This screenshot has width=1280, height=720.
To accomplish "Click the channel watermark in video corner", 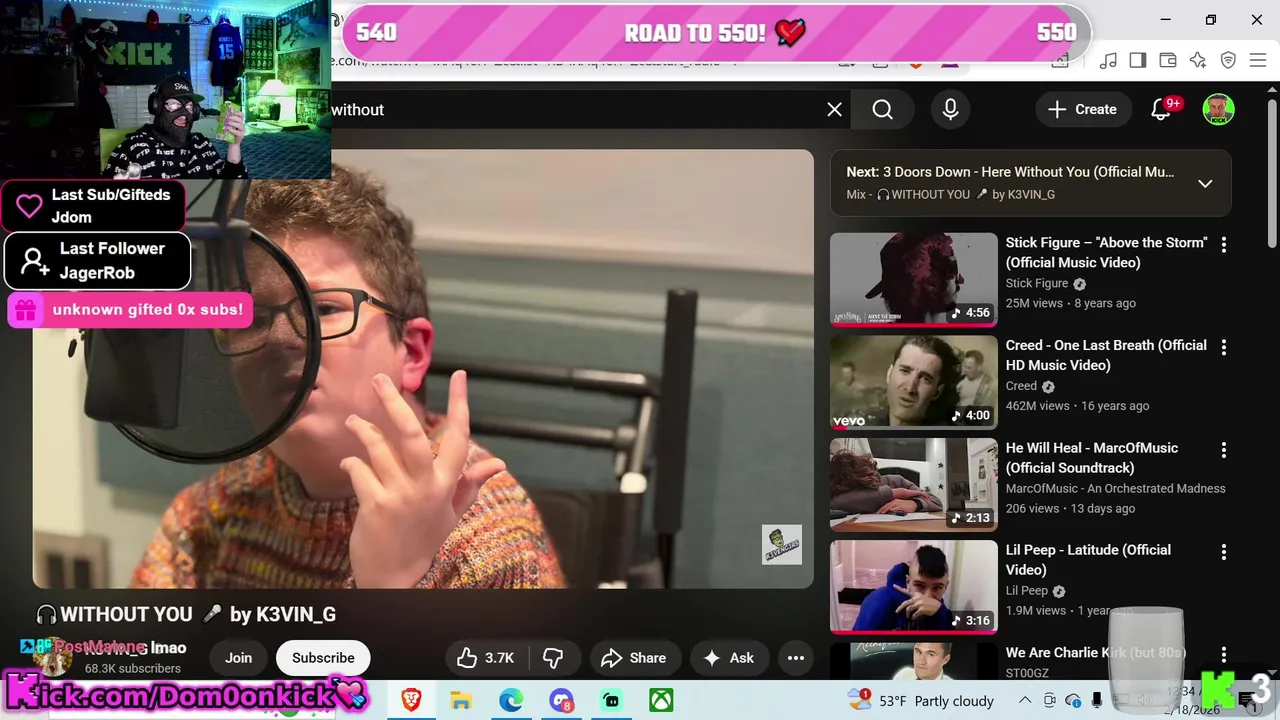I will pos(781,545).
